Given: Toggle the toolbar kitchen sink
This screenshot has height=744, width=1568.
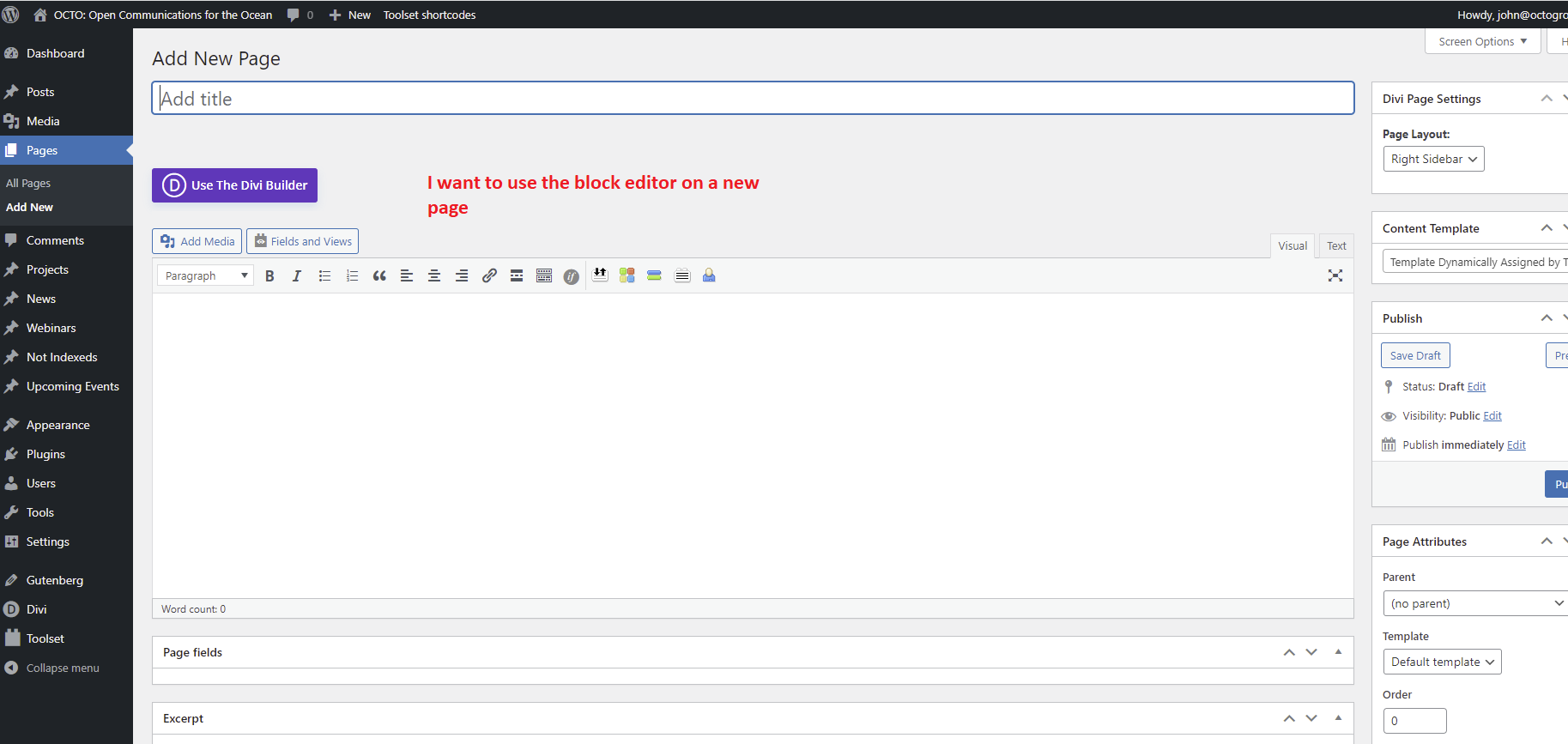Looking at the screenshot, I should (x=544, y=275).
